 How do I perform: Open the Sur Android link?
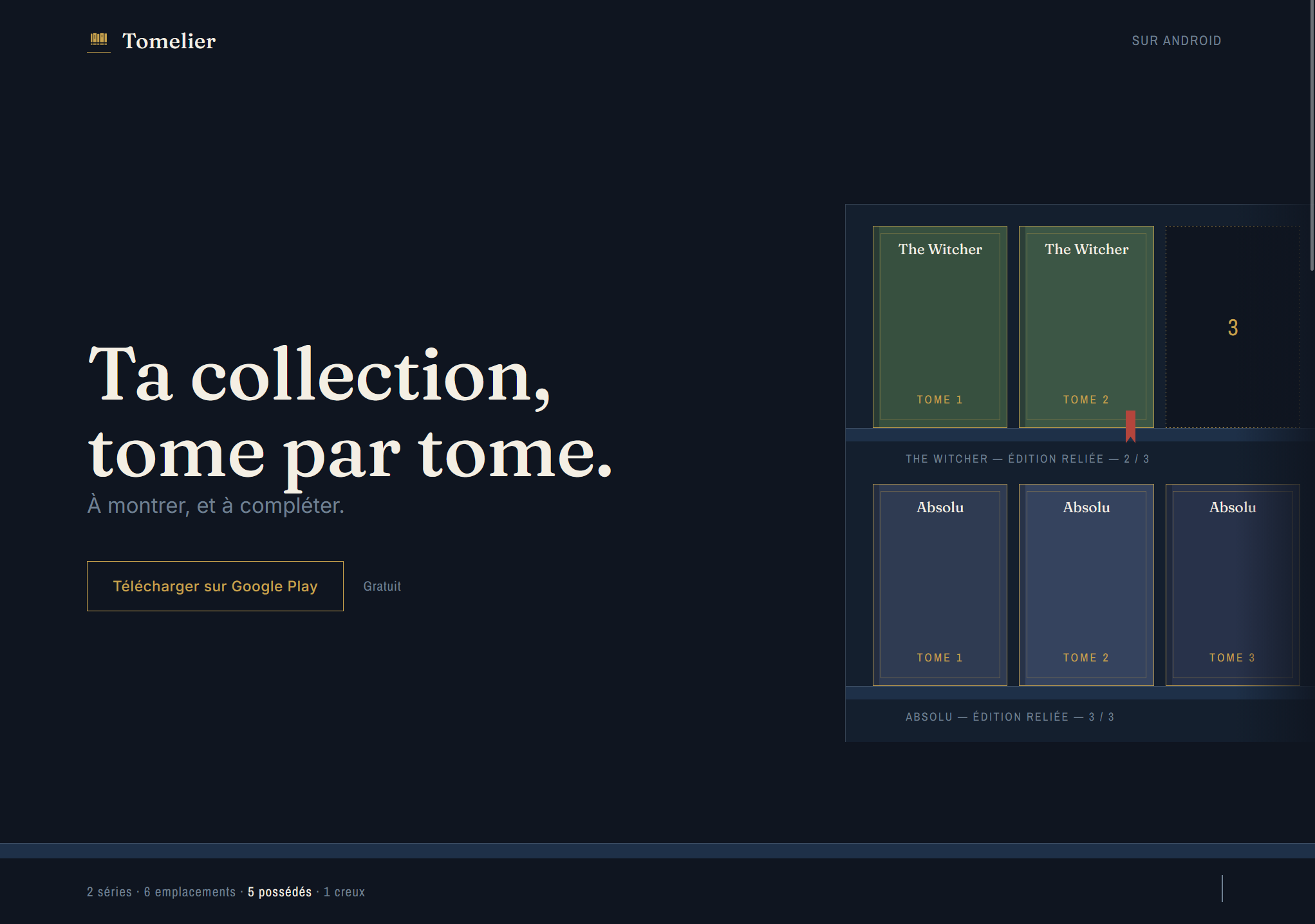pyautogui.click(x=1176, y=41)
